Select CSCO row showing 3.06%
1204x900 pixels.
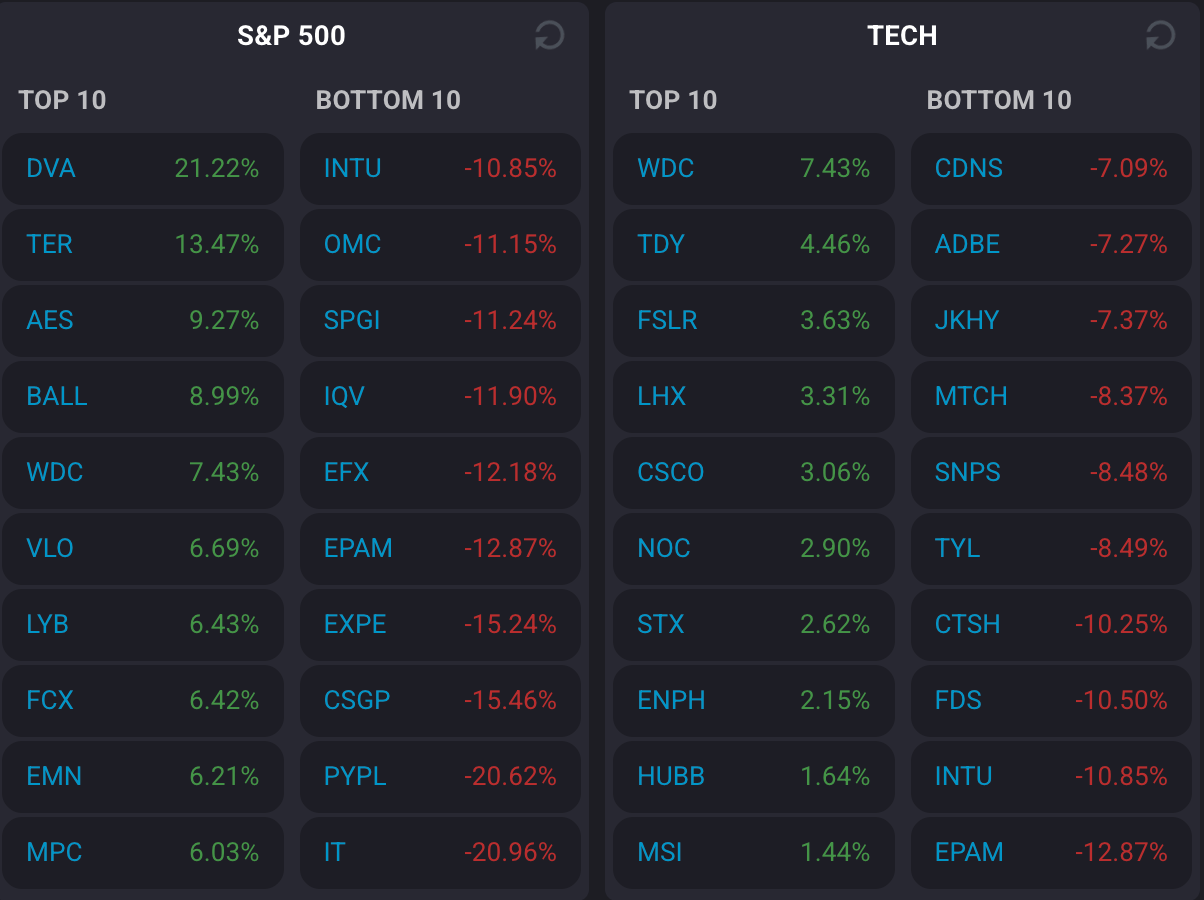coord(754,472)
